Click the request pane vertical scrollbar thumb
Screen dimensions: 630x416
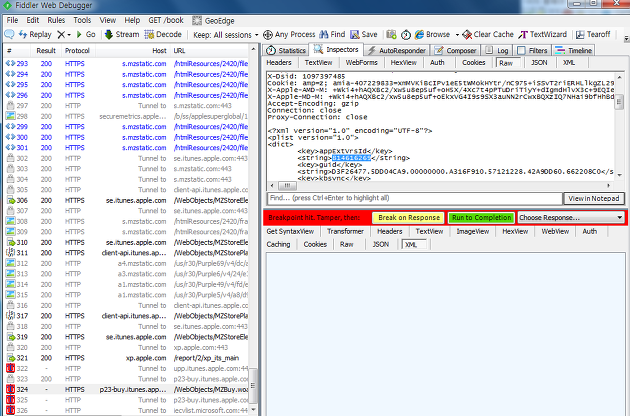point(619,102)
